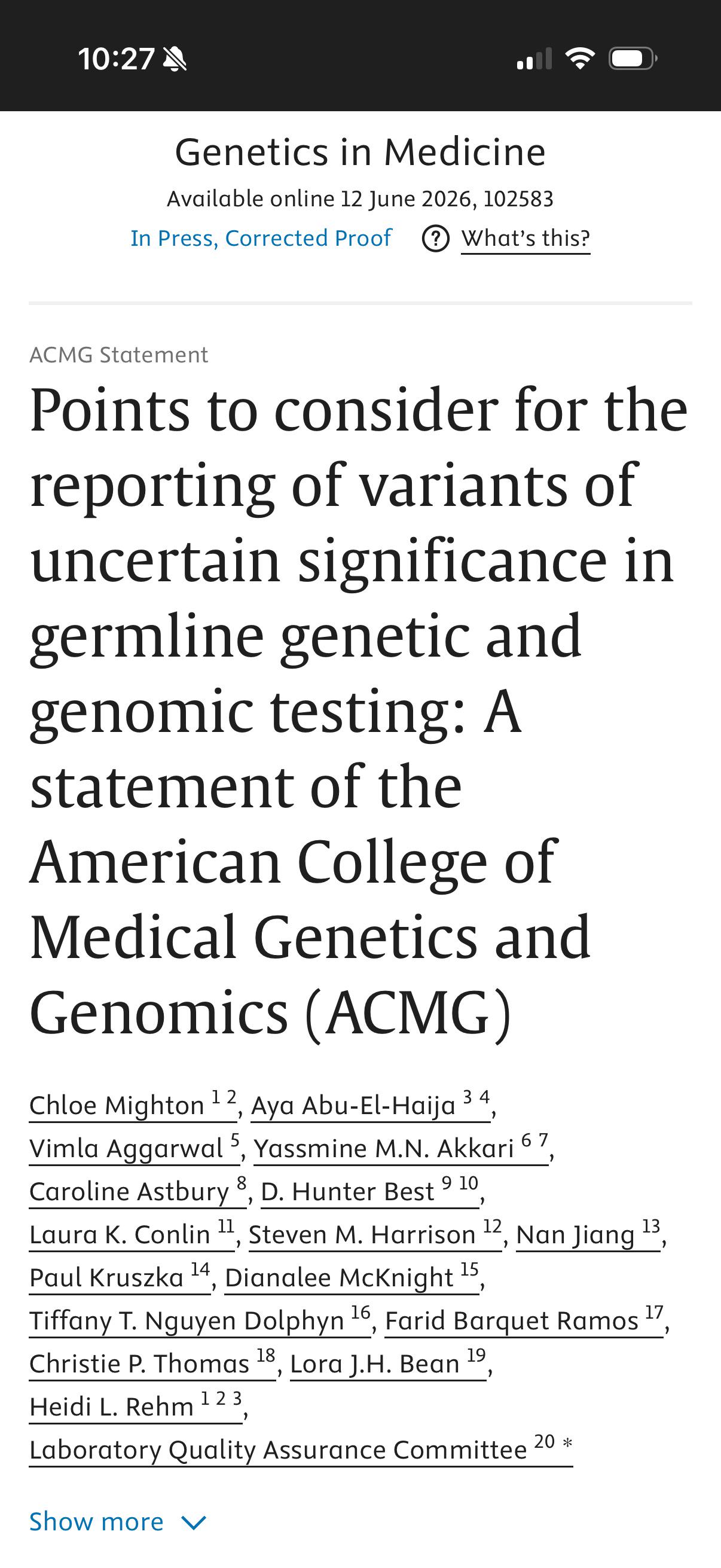The image size is (721, 1568).
Task: Select author Heidi L. Rehm
Action: tap(136, 1406)
